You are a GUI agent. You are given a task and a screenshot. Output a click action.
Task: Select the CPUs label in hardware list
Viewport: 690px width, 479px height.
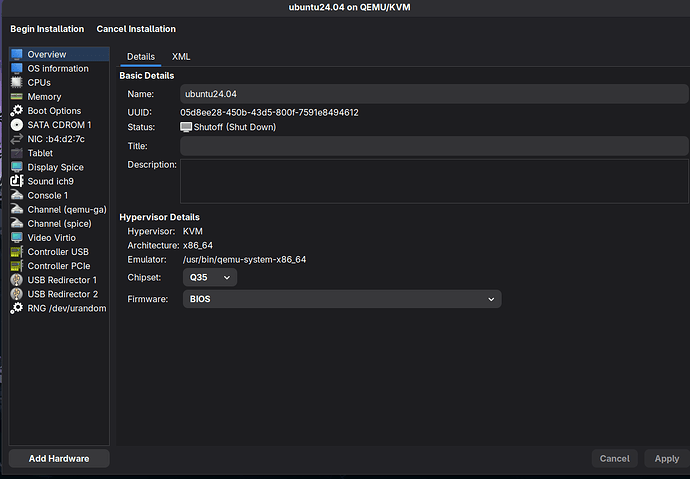pos(39,83)
